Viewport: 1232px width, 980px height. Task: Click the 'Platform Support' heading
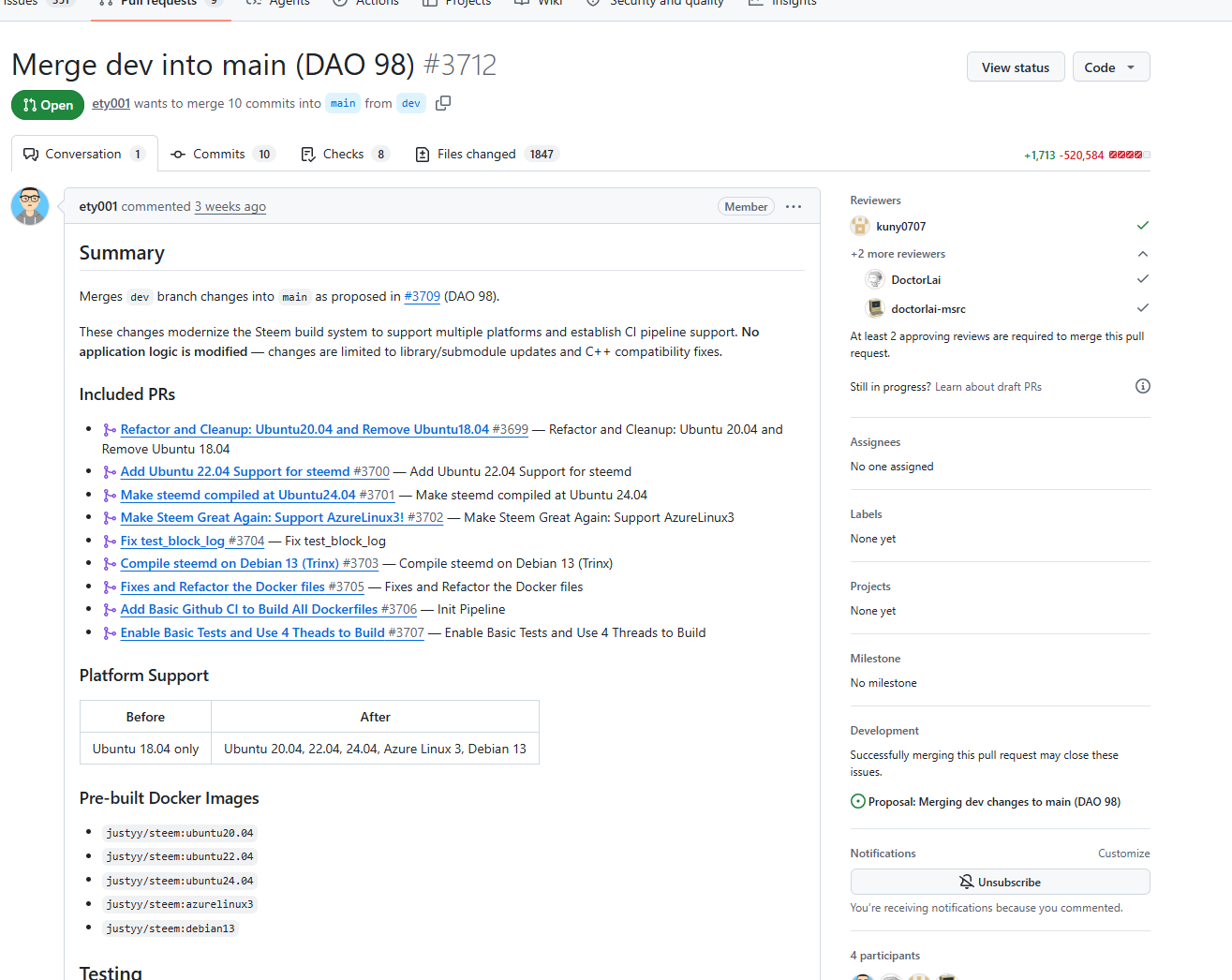click(144, 676)
